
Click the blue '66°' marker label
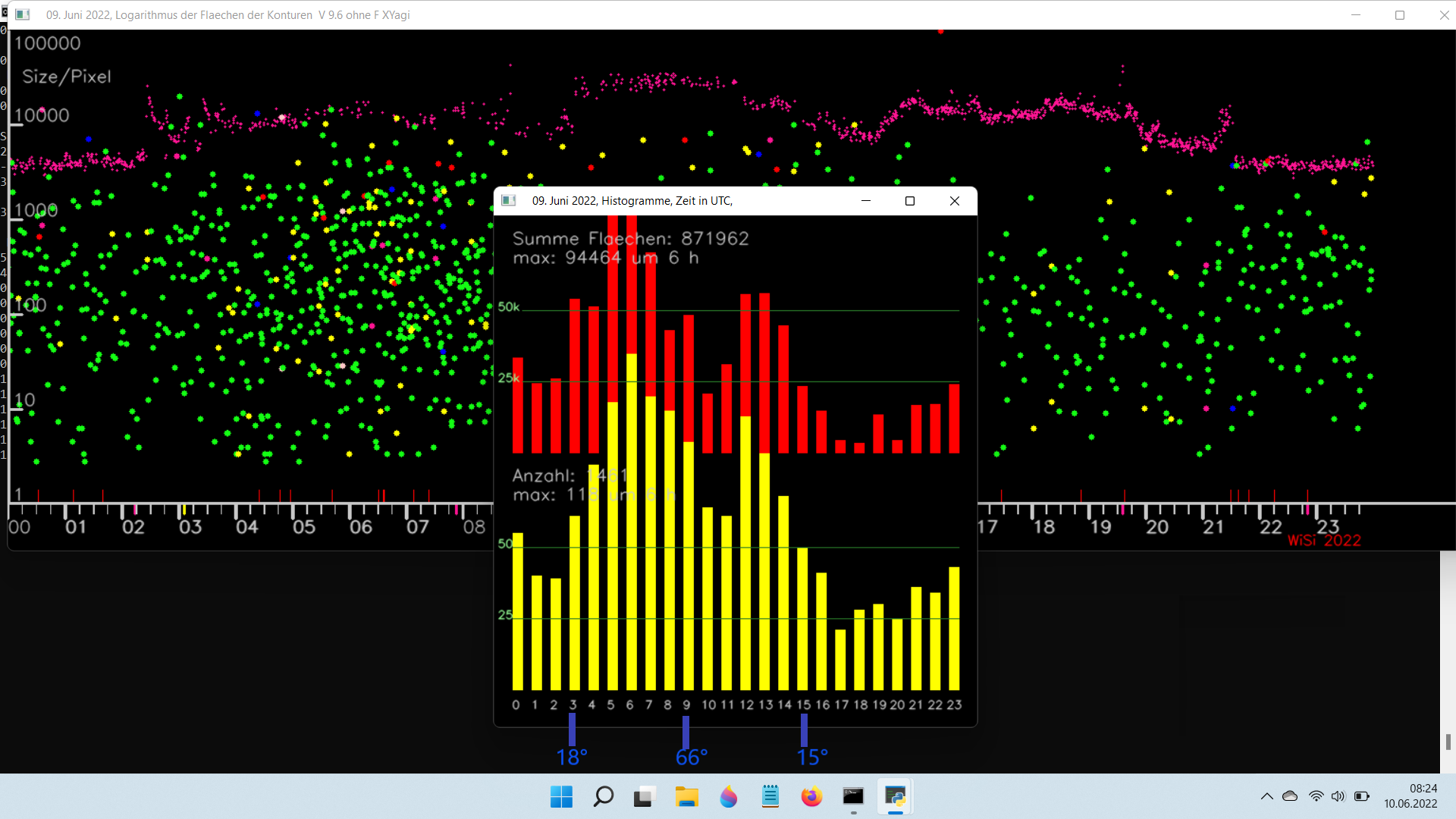[x=692, y=757]
